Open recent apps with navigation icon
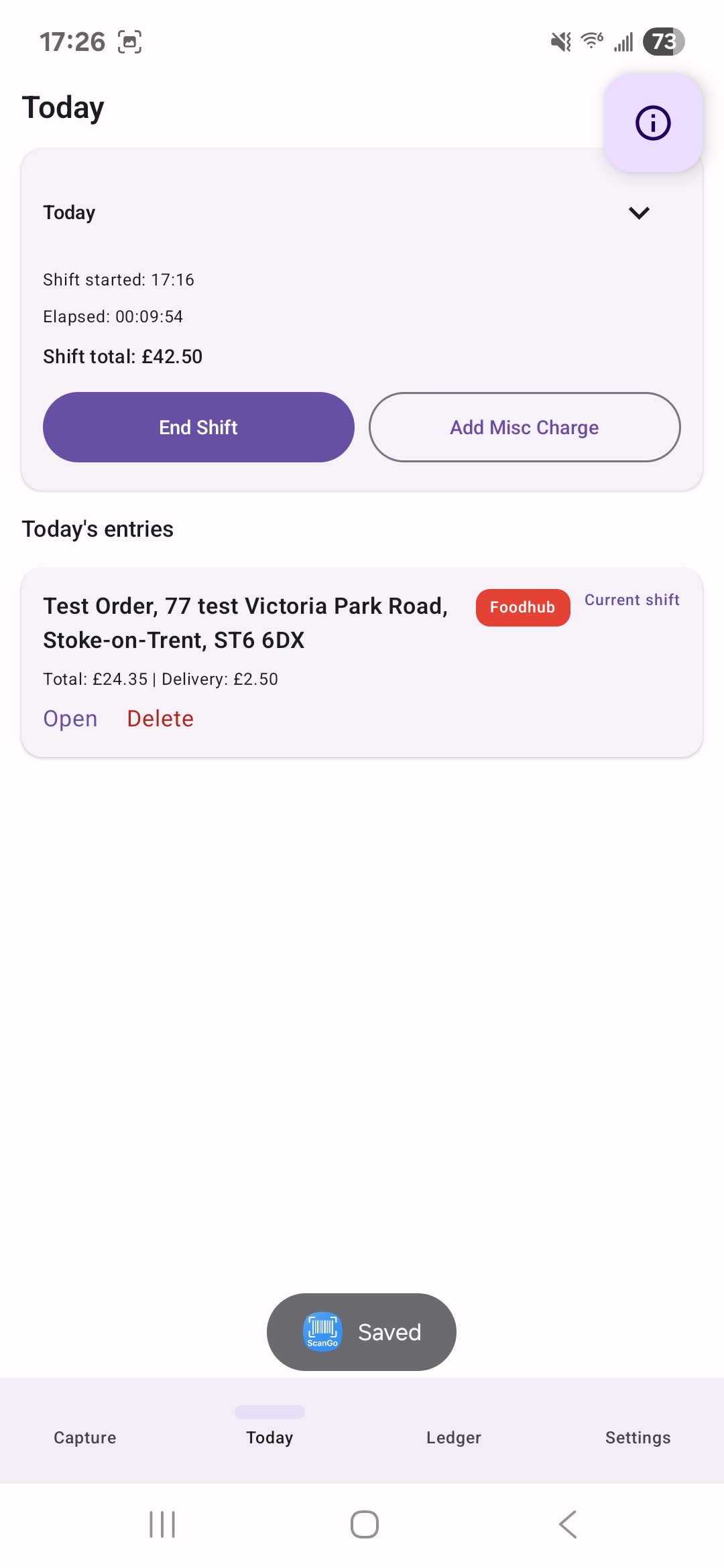Screen dimensions: 724x1568 point(162,1524)
